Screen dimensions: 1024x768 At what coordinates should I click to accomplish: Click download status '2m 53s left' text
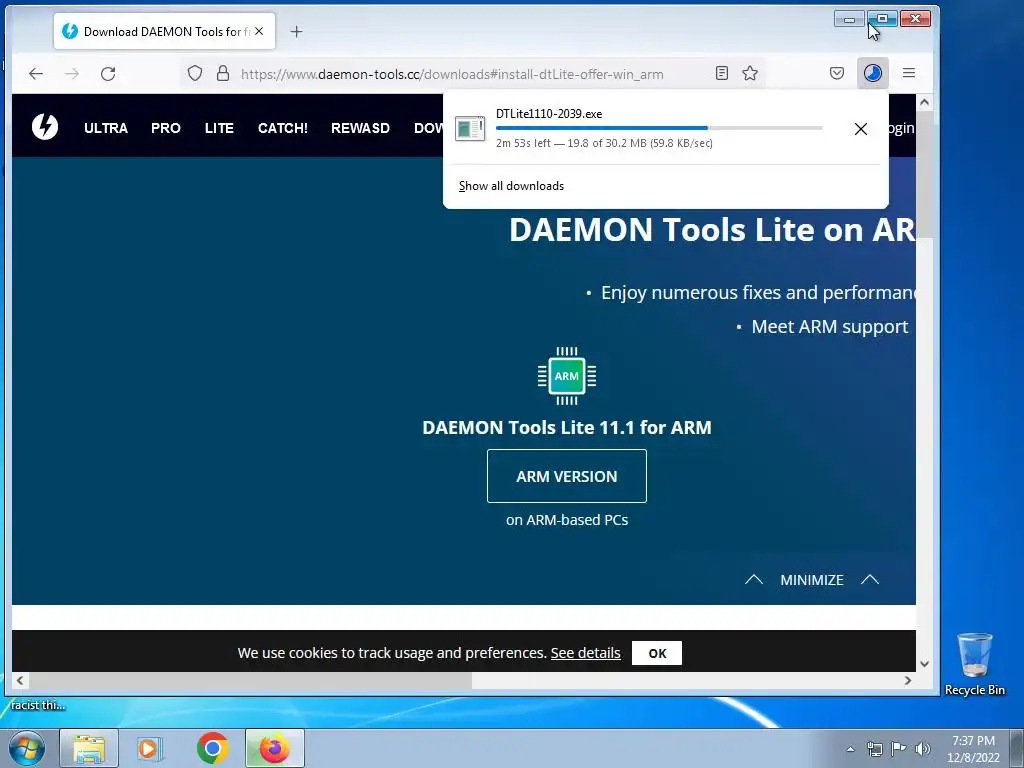tap(523, 143)
